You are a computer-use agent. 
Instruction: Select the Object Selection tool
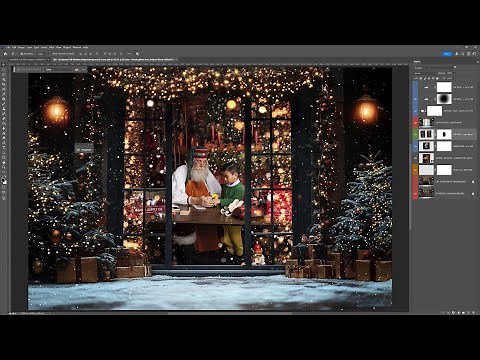[4, 79]
